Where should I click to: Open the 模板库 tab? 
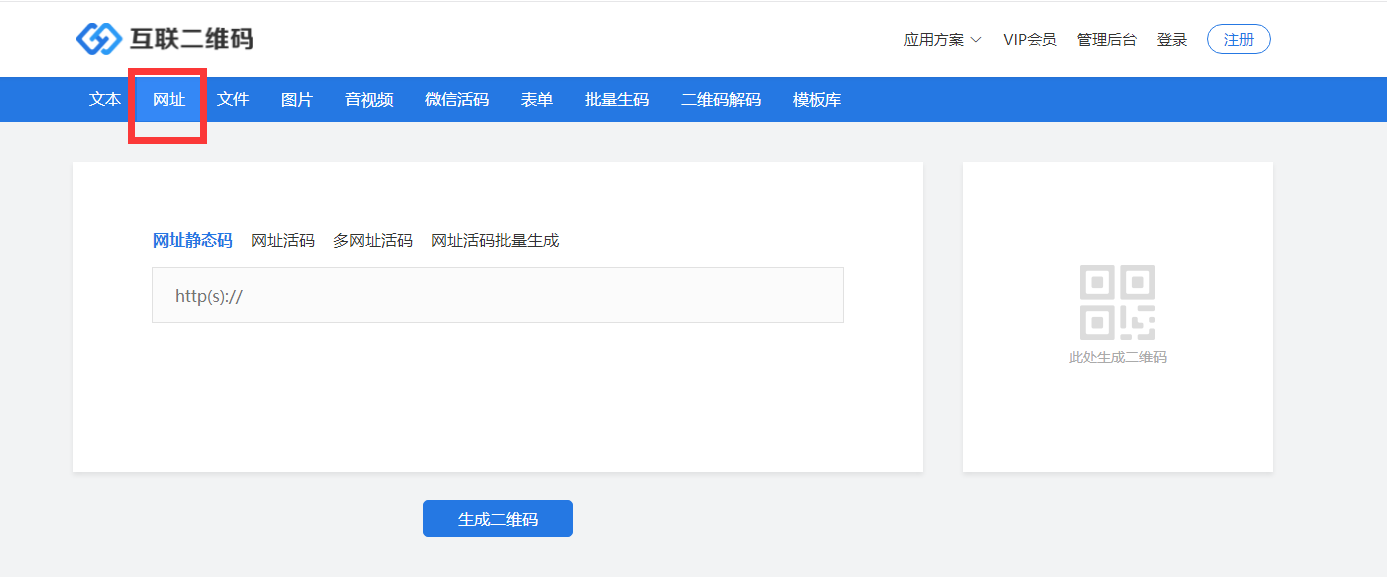[x=817, y=99]
